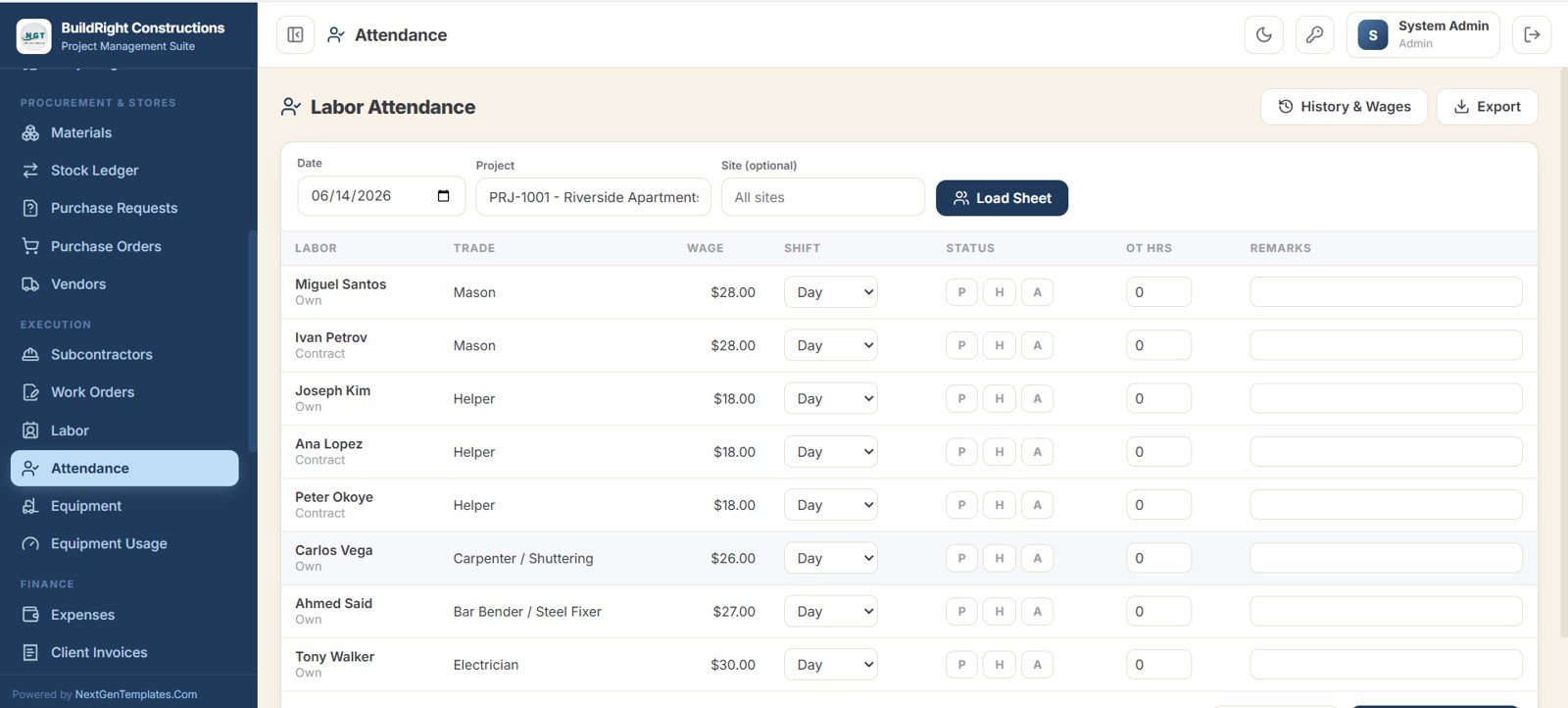Click the page vertical scrollbar
The width and height of the screenshot is (1568, 708).
(x=1562, y=353)
